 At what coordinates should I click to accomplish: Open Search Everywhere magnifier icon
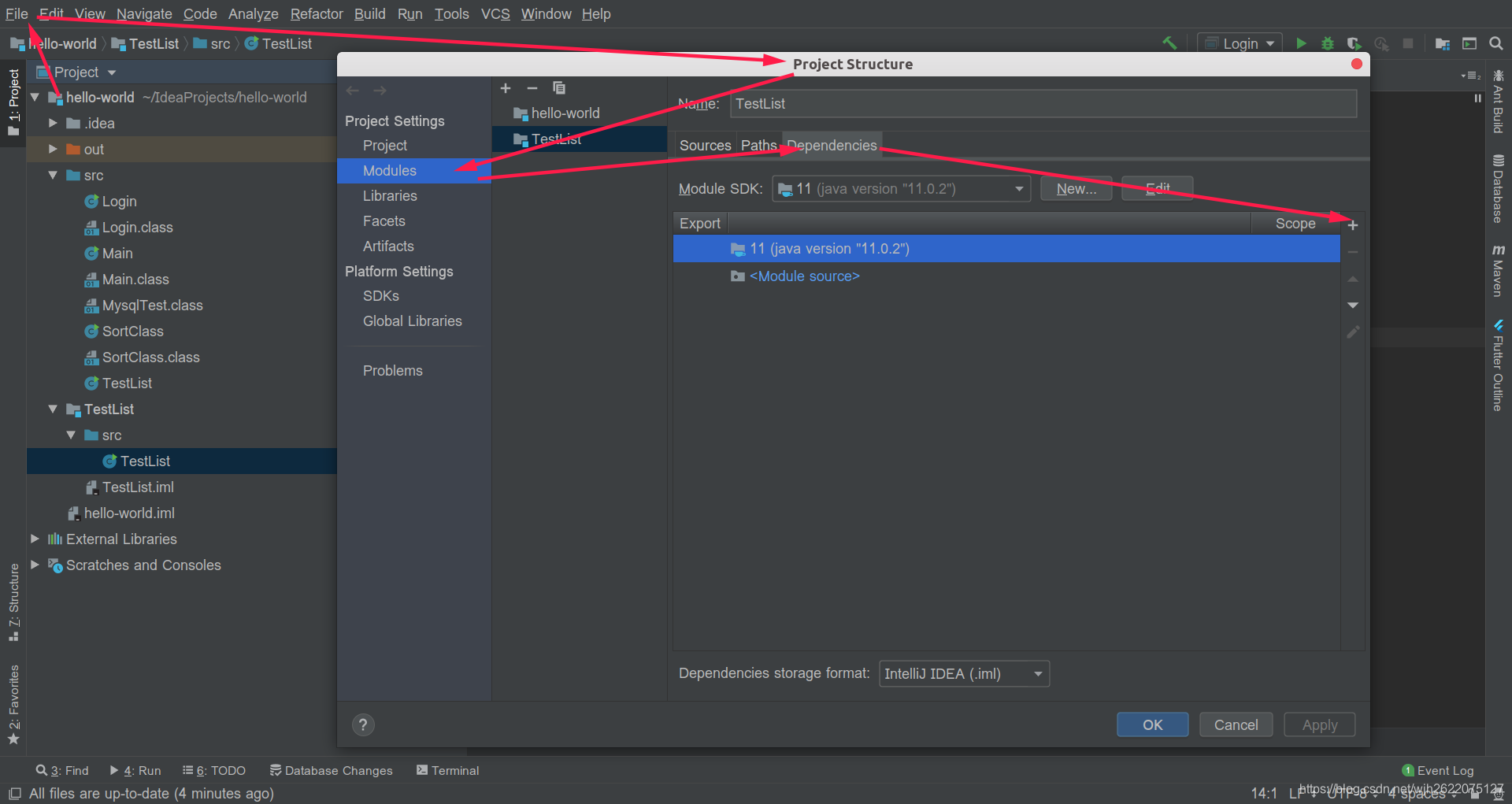pos(1496,43)
